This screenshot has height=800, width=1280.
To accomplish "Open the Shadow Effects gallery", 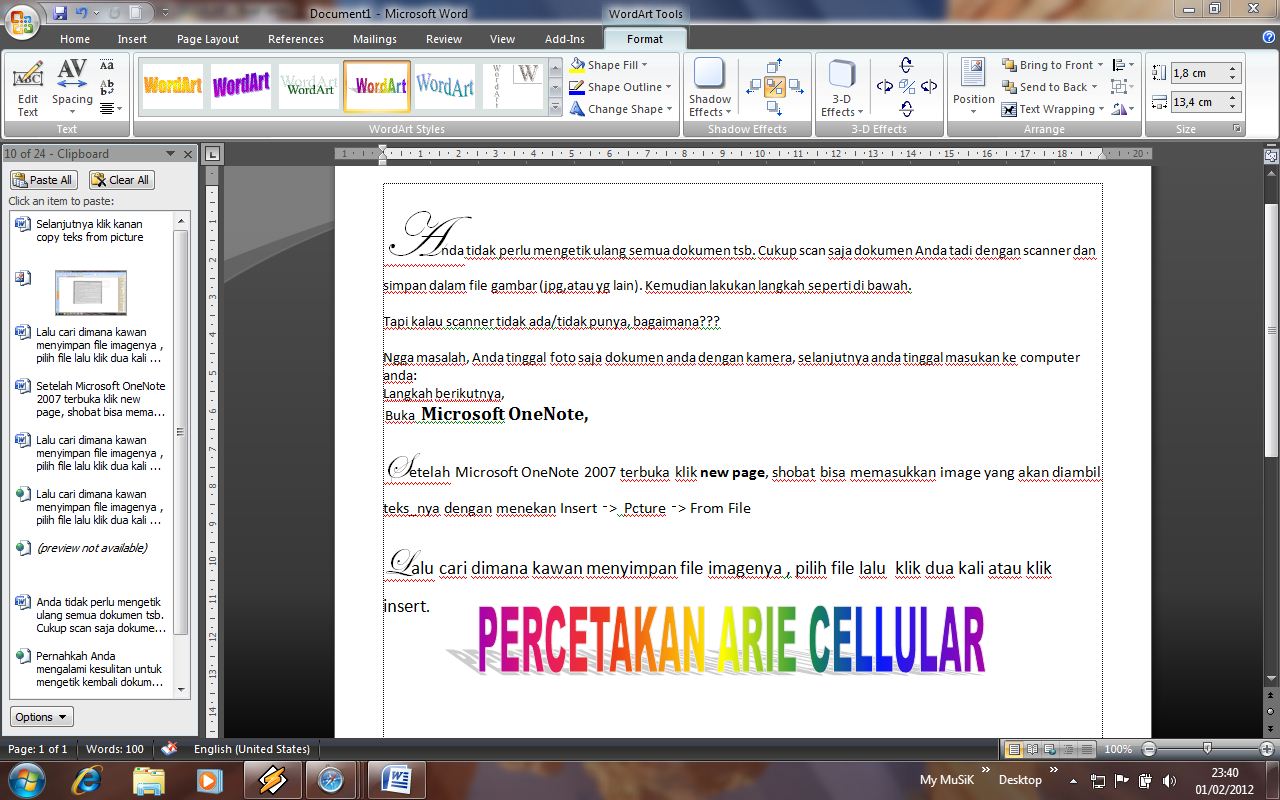I will pos(710,88).
